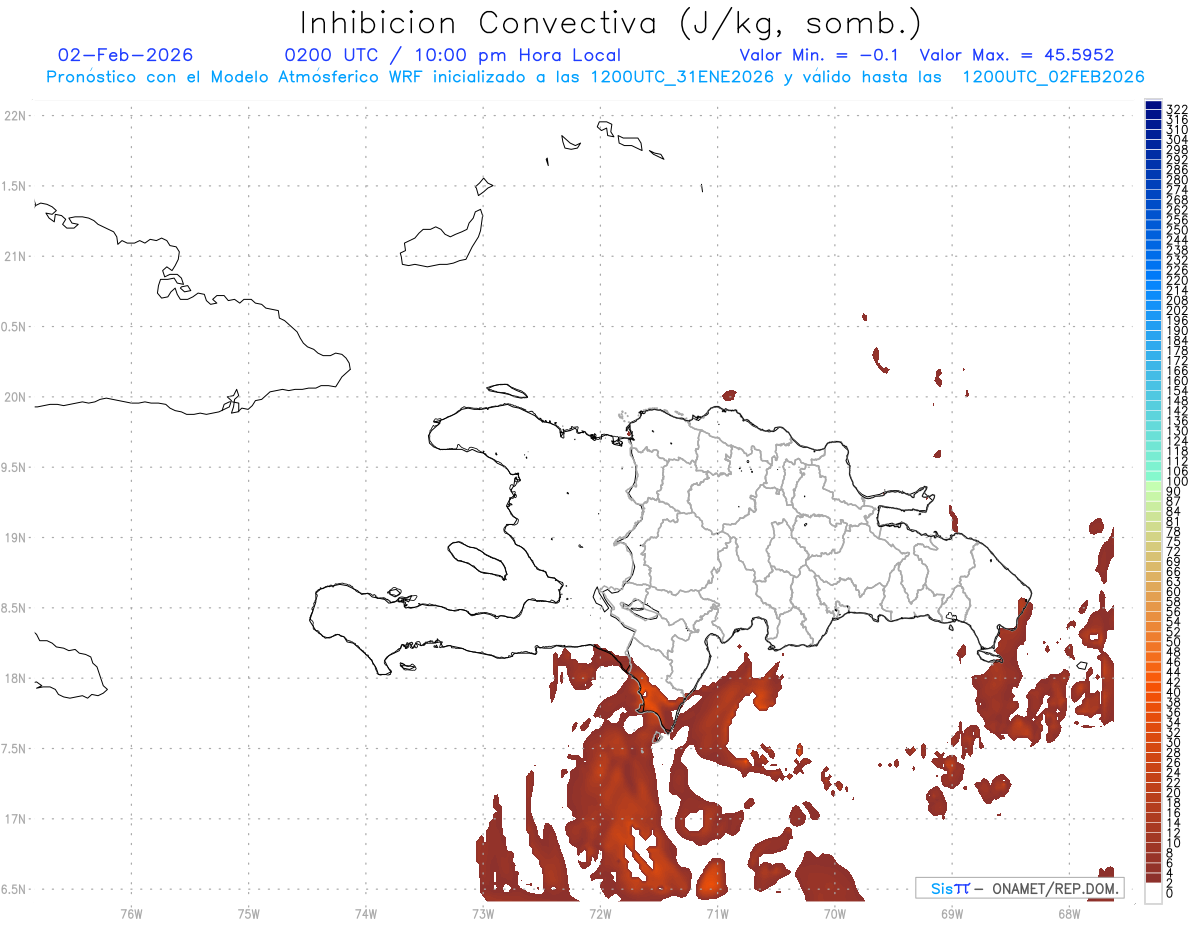Click the '1.5N' latitude label
Screen dimensions: 1200x927
(14, 186)
